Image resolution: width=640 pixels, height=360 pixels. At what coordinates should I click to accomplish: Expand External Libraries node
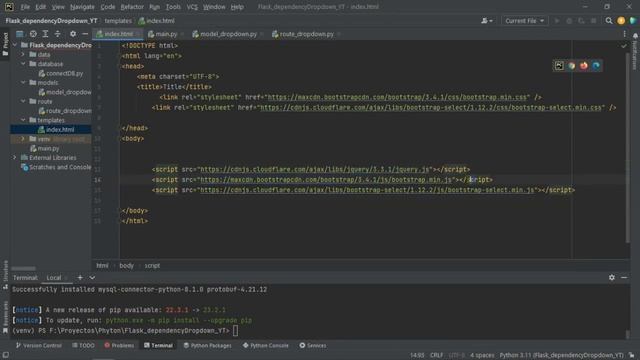click(x=15, y=158)
